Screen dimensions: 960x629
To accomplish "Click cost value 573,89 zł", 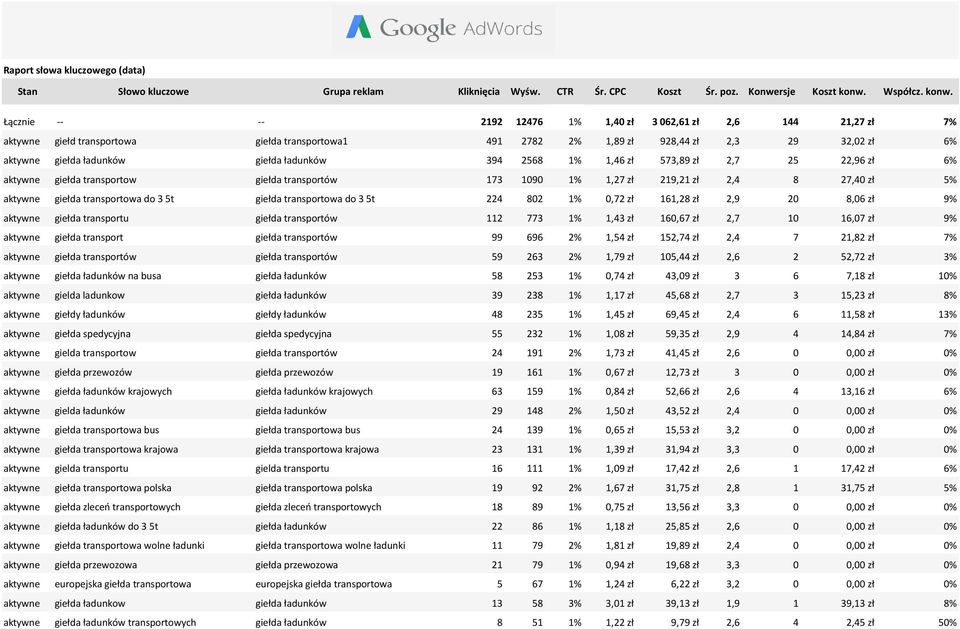I will pyautogui.click(x=680, y=160).
